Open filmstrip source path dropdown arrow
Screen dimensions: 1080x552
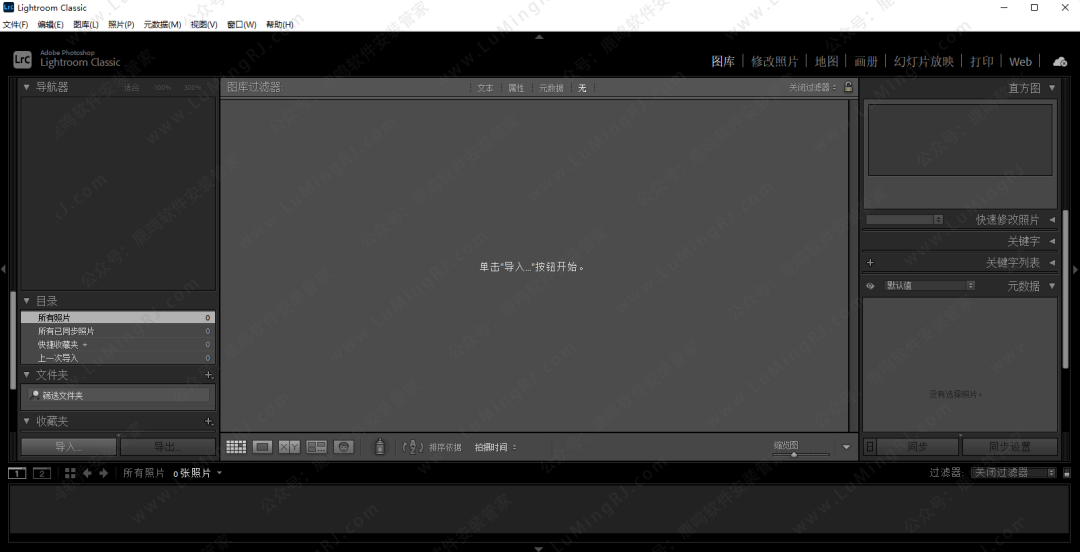pos(219,473)
